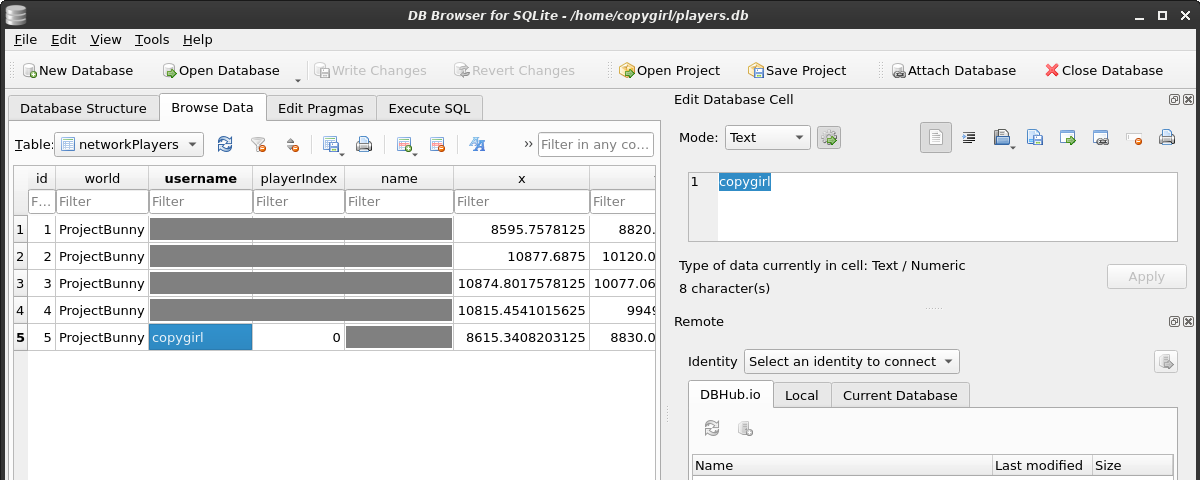Delete the current record icon
1200x480 pixels.
point(437,144)
